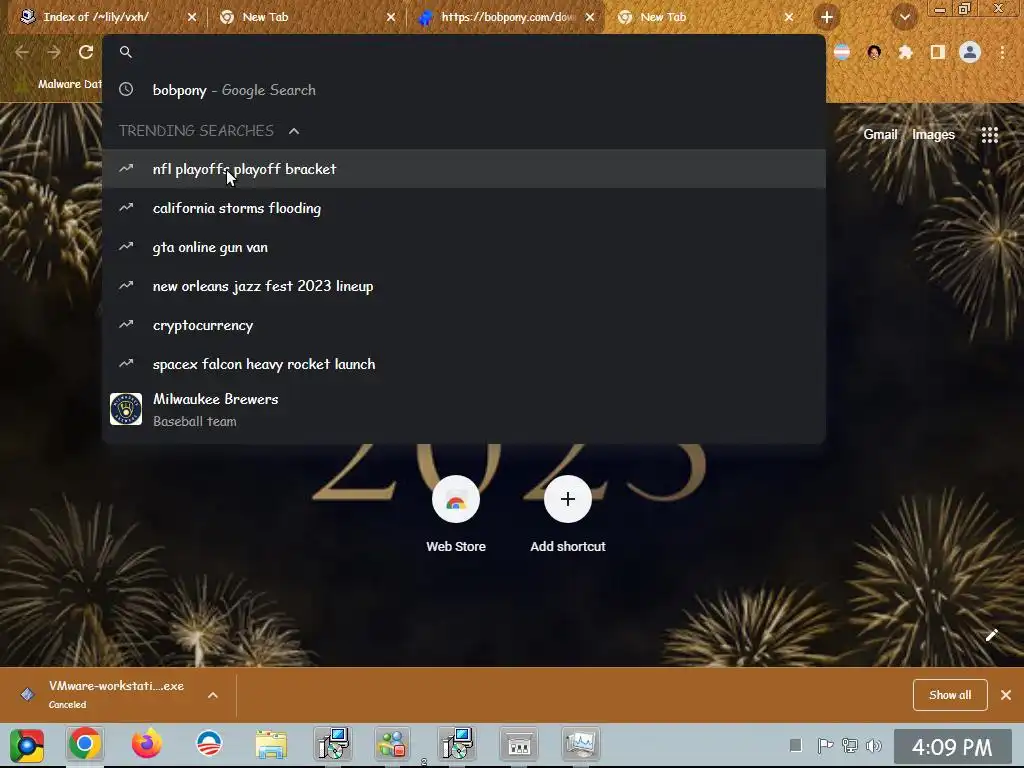Image resolution: width=1024 pixels, height=768 pixels.
Task: Open Firefox from the taskbar
Action: tap(146, 744)
